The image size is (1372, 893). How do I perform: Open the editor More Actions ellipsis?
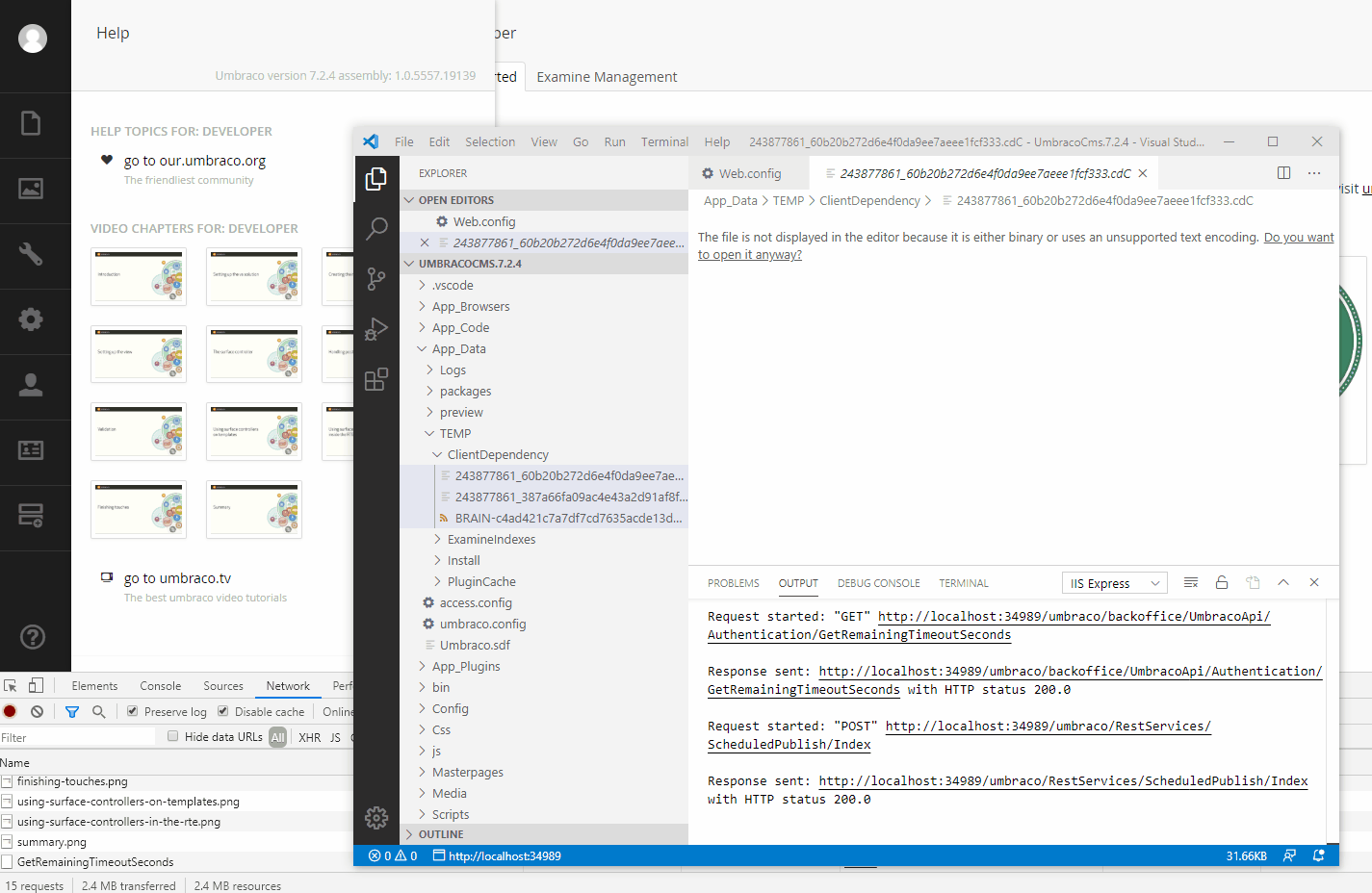pos(1314,173)
